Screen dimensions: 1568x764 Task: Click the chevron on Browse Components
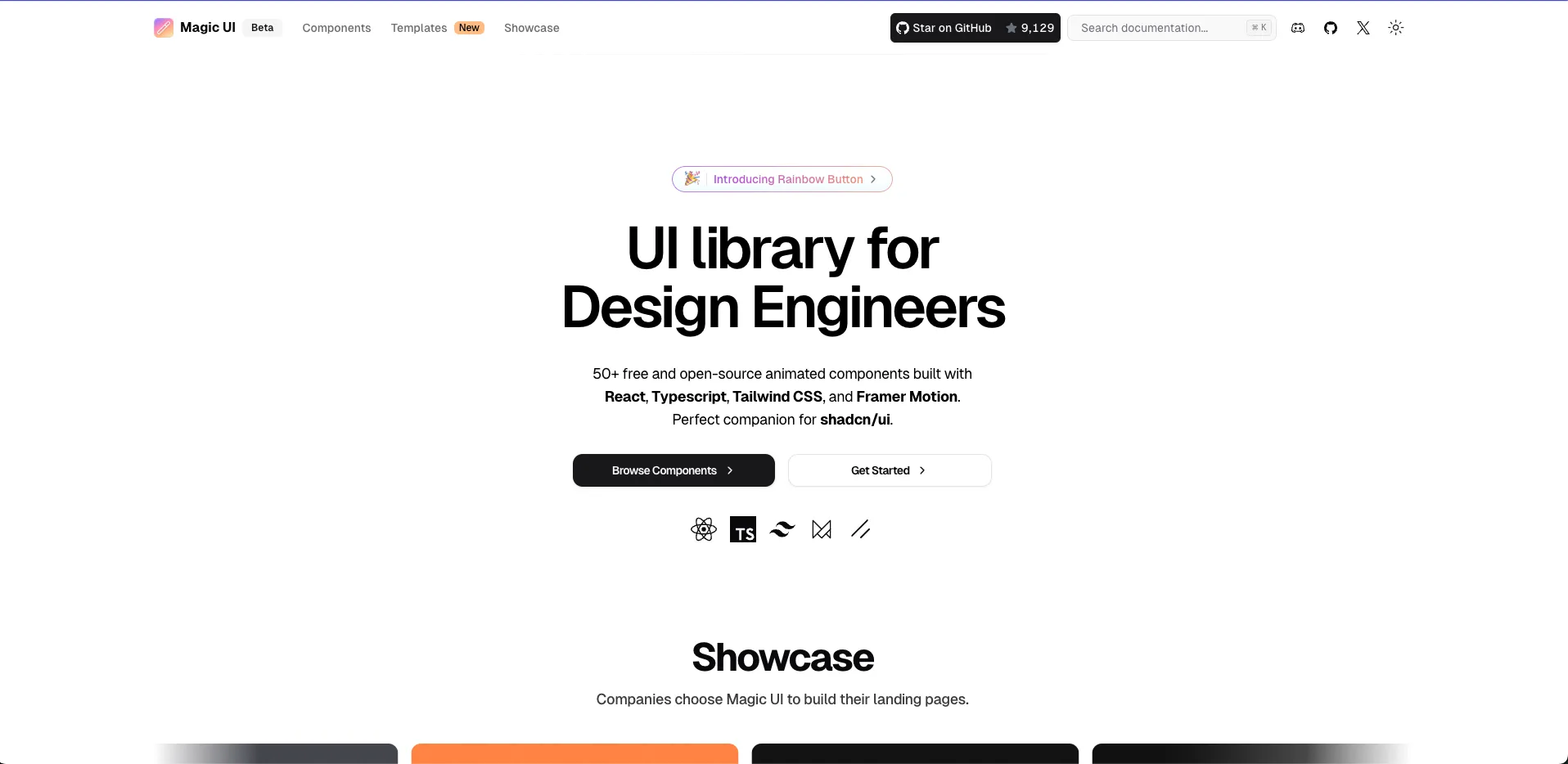point(730,470)
